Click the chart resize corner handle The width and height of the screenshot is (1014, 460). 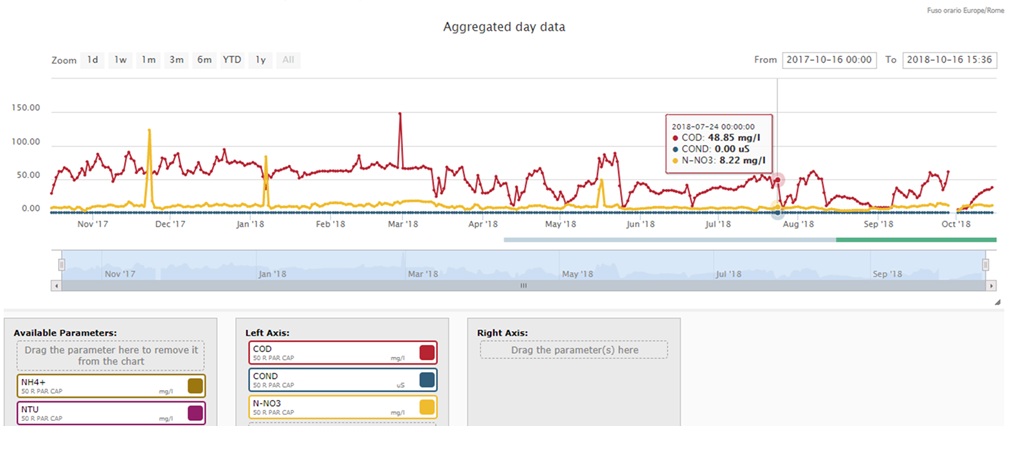tap(995, 301)
